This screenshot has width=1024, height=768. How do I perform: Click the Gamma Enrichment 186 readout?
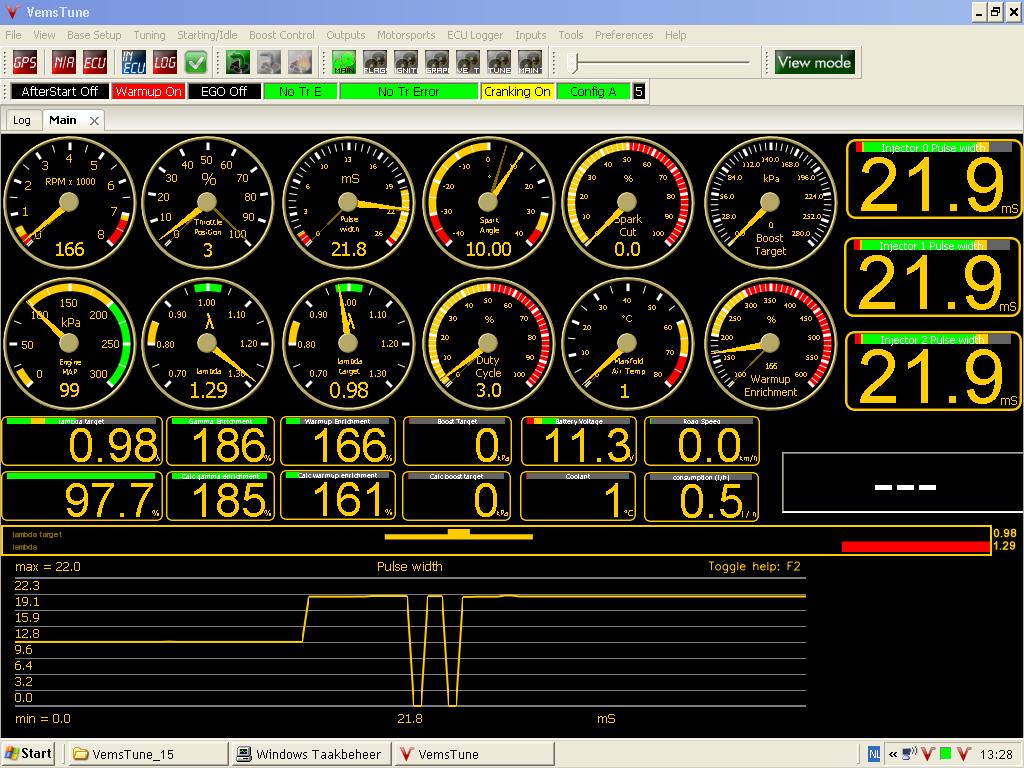tap(221, 441)
